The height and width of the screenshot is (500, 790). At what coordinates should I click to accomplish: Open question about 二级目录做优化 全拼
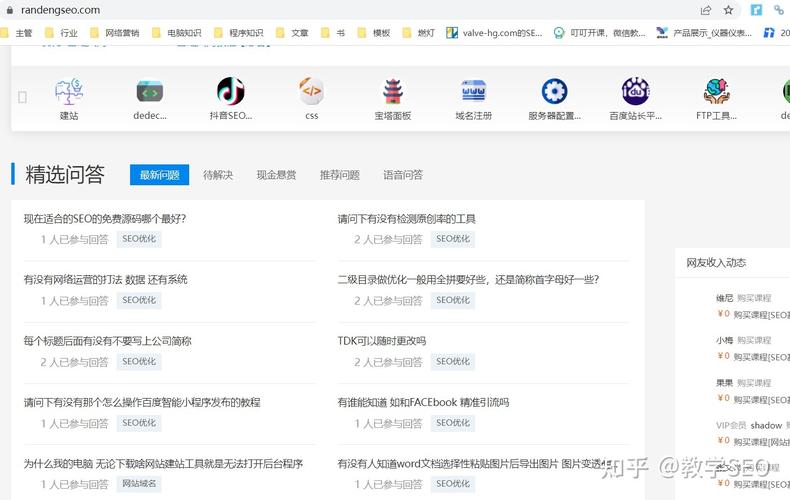click(x=468, y=280)
